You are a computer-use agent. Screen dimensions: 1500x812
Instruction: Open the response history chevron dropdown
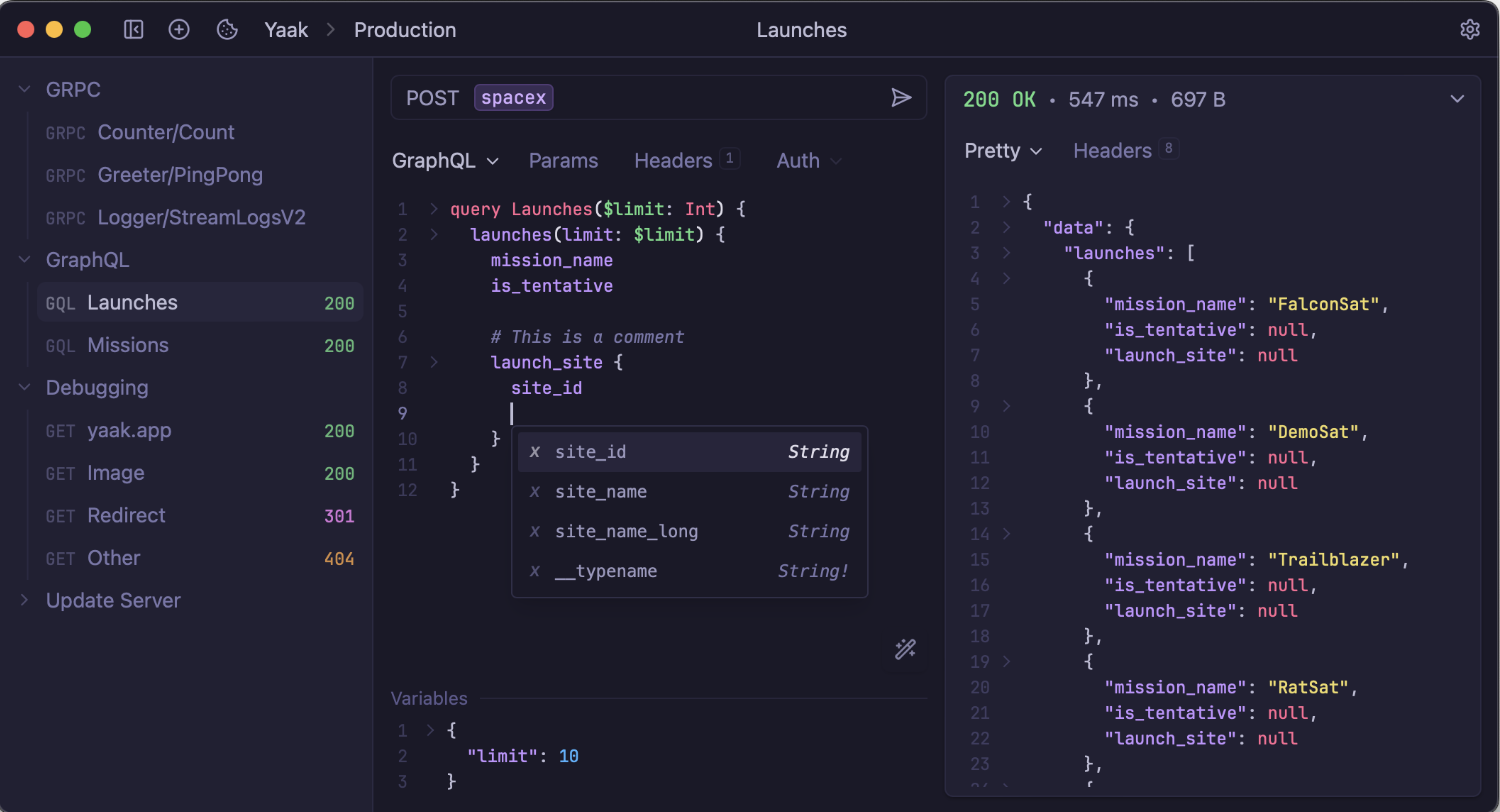(1457, 99)
